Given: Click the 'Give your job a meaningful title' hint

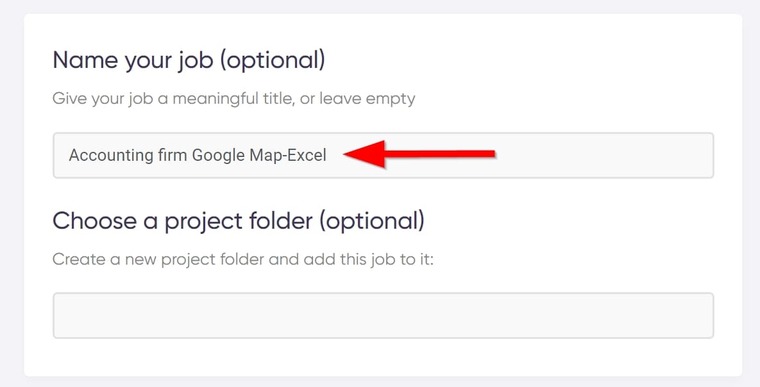Looking at the screenshot, I should point(172,99).
